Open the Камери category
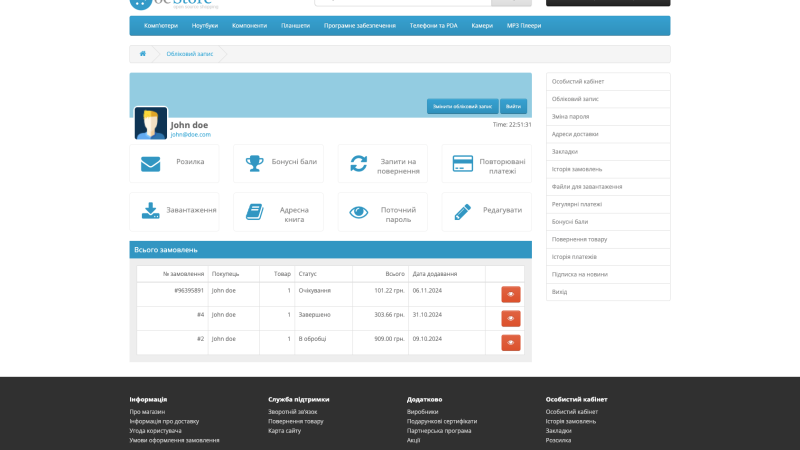The width and height of the screenshot is (800, 450). pos(482,26)
